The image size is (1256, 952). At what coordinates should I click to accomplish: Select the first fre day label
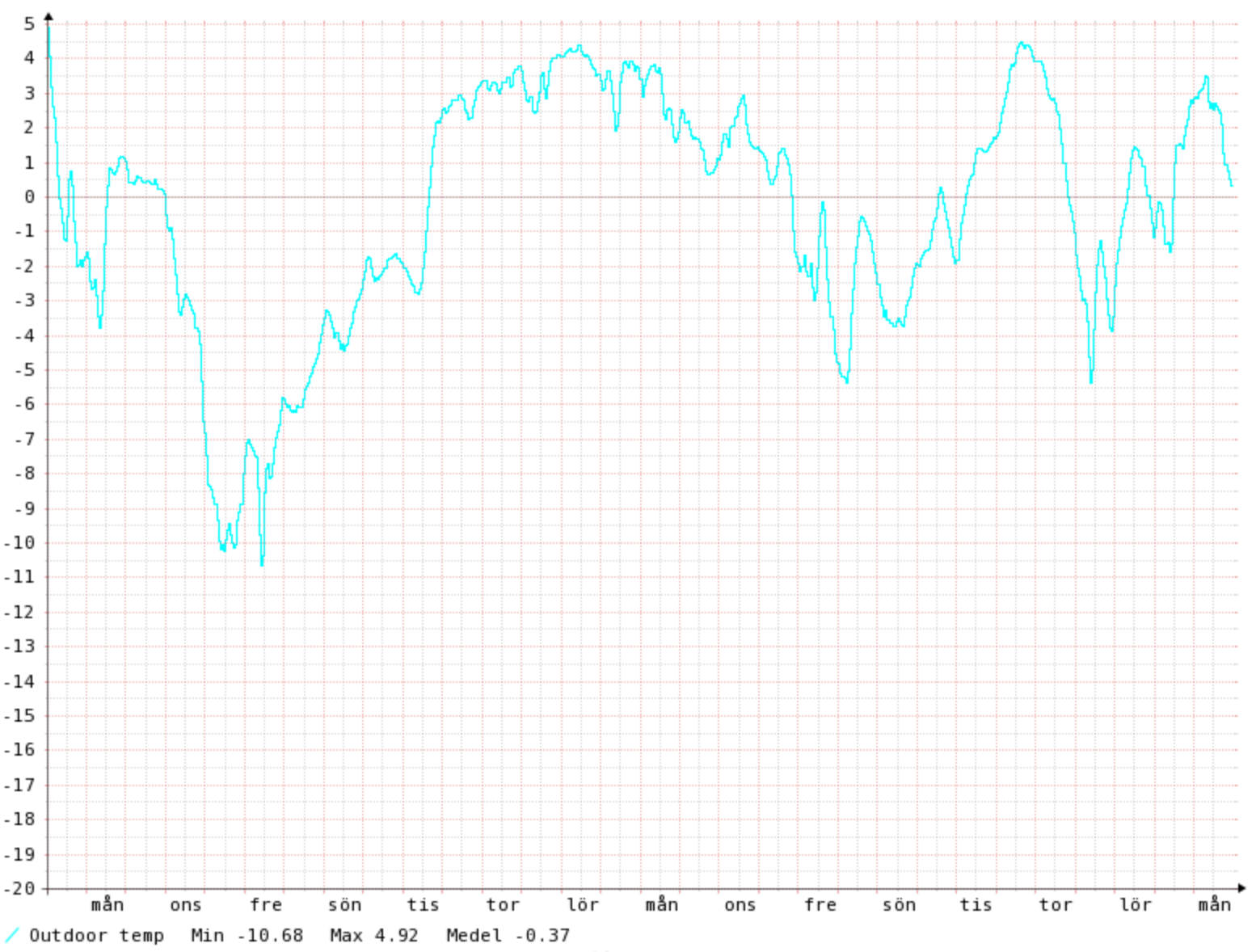point(265,905)
